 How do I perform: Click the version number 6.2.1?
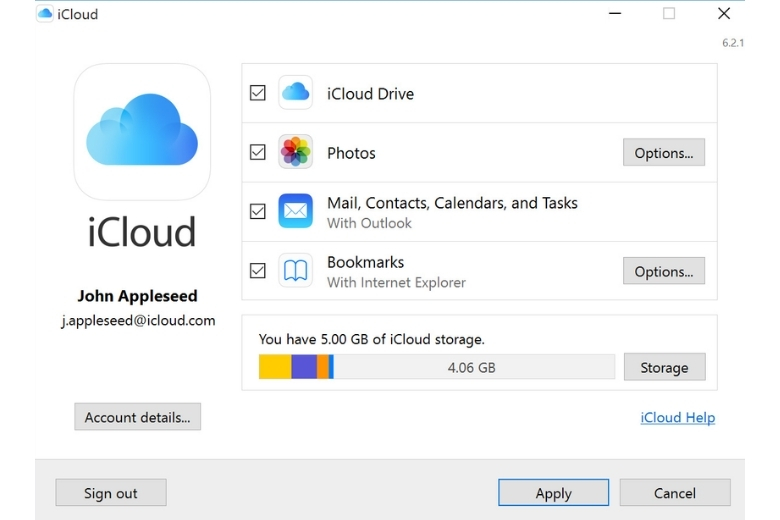pos(733,43)
